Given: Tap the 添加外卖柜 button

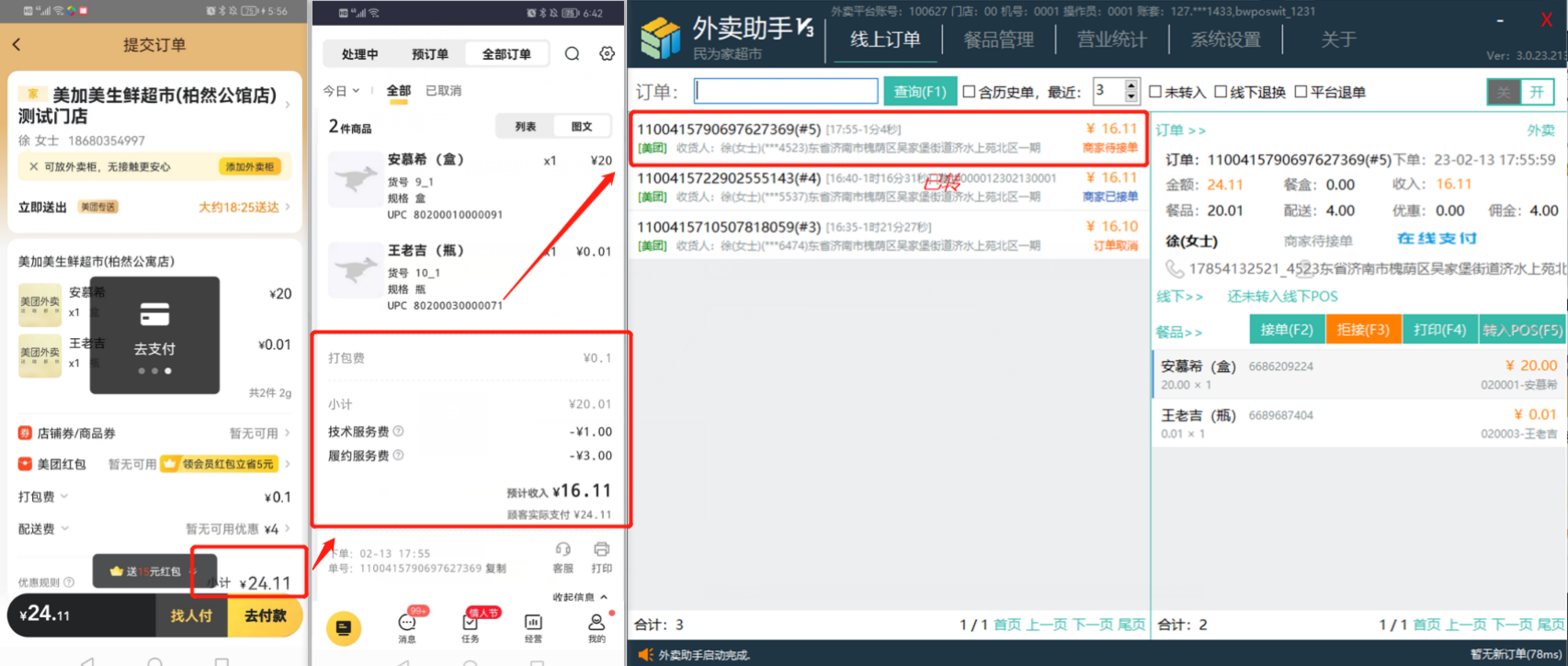Looking at the screenshot, I should pyautogui.click(x=250, y=166).
